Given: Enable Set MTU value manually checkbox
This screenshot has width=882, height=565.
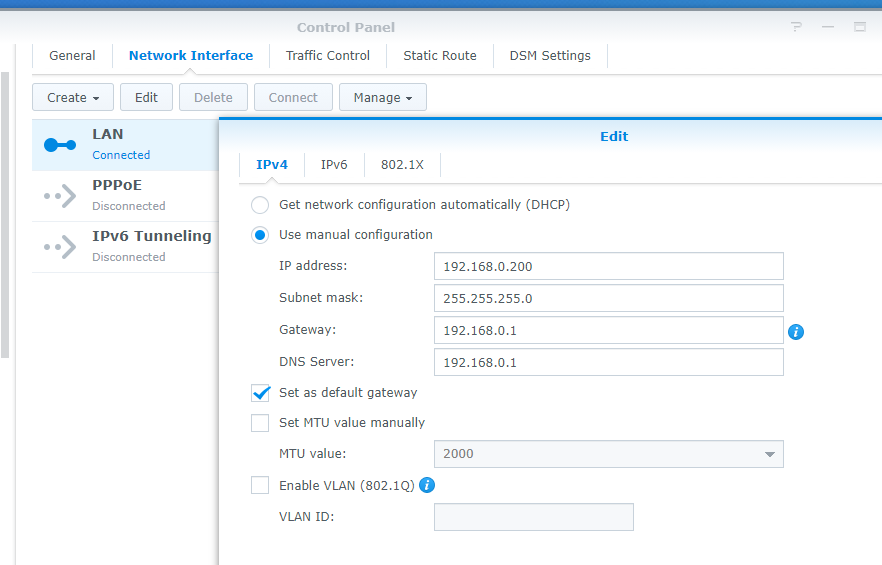Looking at the screenshot, I should (260, 423).
